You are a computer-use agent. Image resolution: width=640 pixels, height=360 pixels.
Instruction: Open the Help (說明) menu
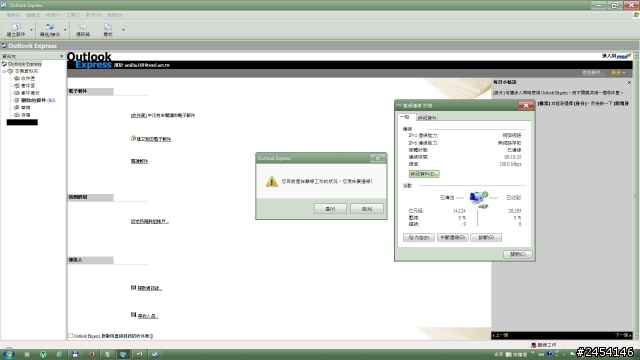coord(115,15)
